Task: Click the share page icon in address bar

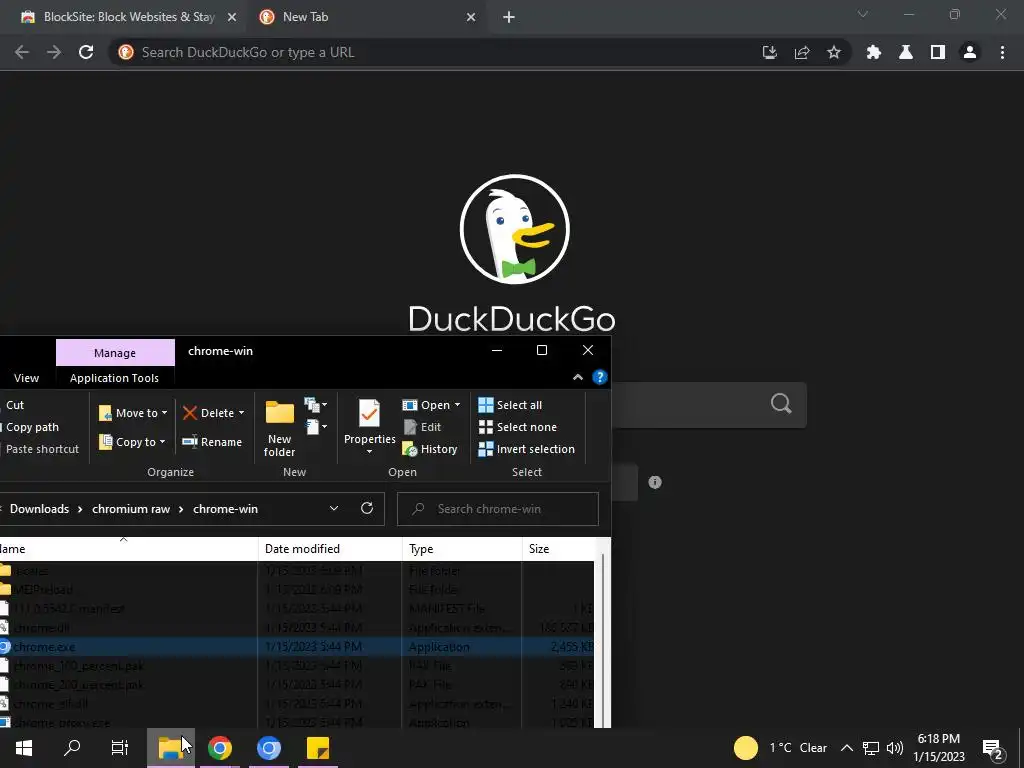Action: (802, 52)
